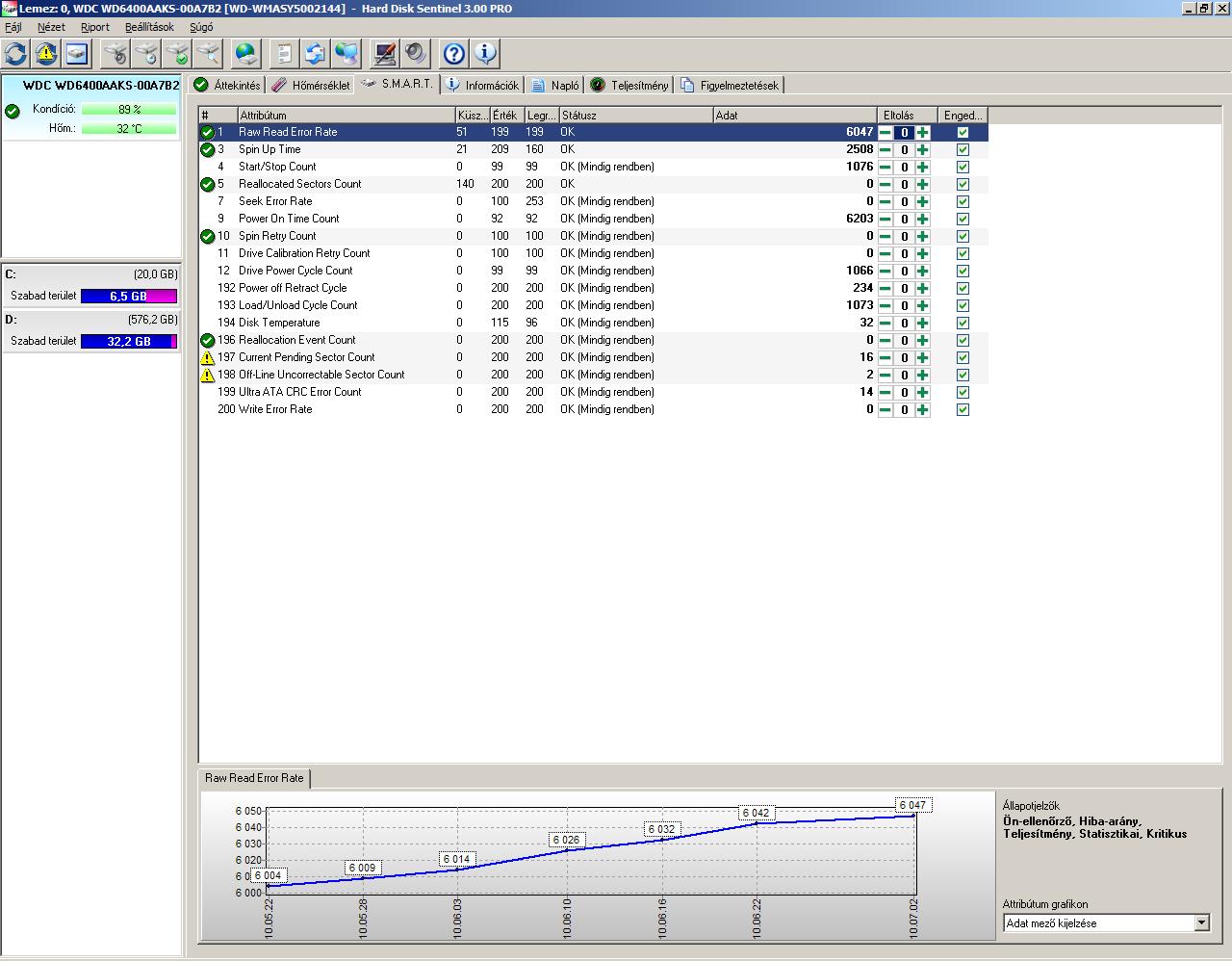Viewport: 1232px width, 961px height.
Task: Click the disk with magnifier icon
Action: (208, 53)
